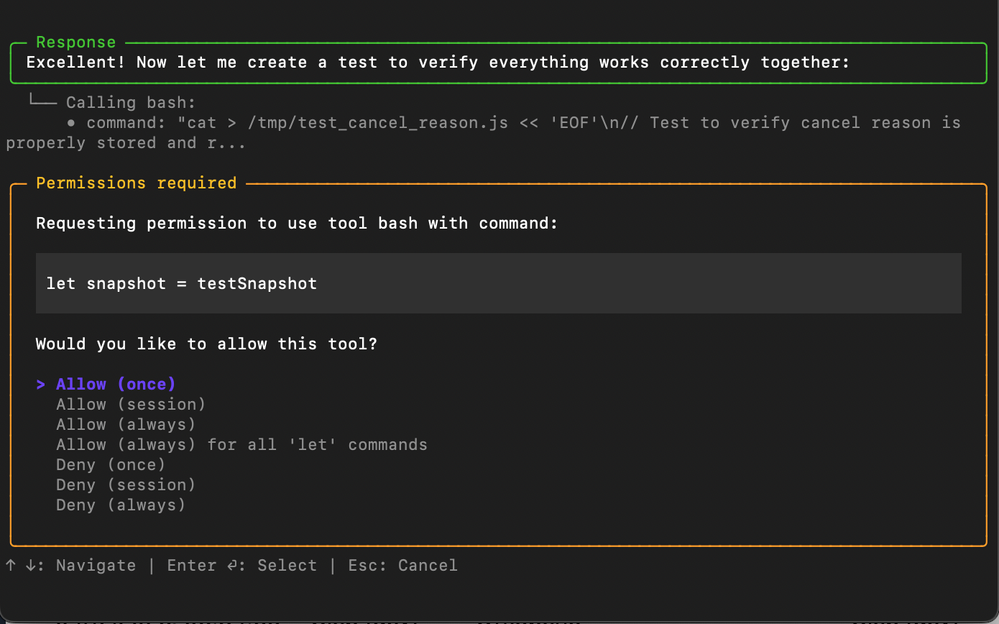Select the 'Allow (once)' permission option
Viewport: 999px width, 624px height.
pos(114,384)
